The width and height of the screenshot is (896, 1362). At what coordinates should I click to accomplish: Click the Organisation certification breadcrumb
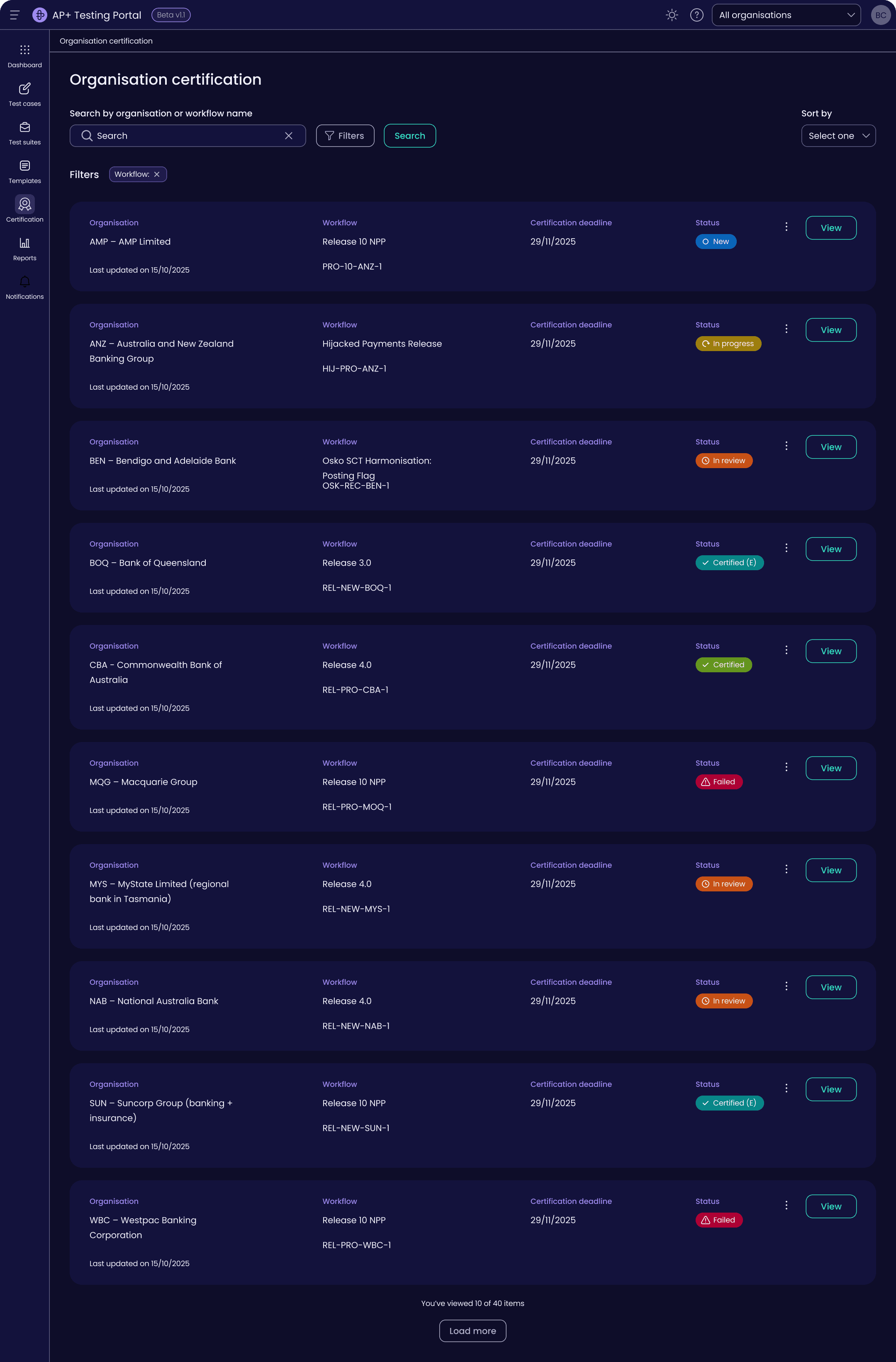[106, 41]
